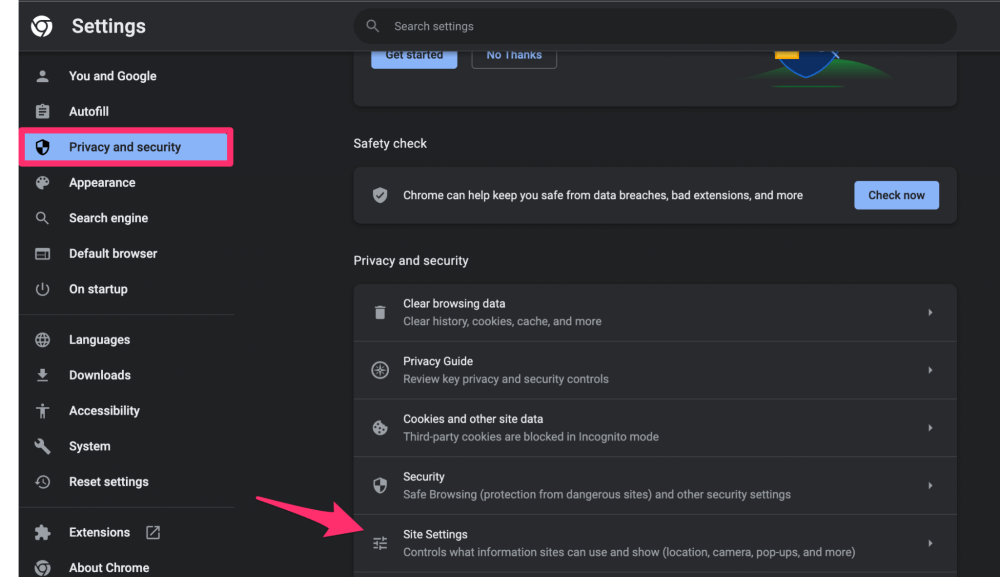
Task: Click the wrench icon beside System
Action: click(43, 446)
